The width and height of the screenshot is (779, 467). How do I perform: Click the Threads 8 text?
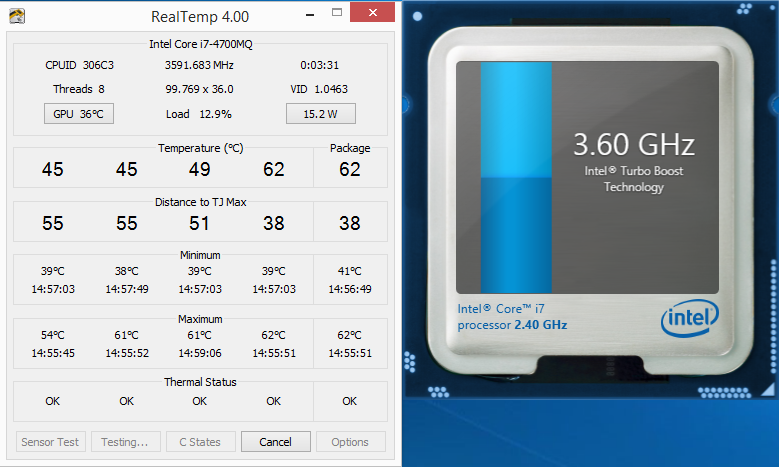pos(78,89)
